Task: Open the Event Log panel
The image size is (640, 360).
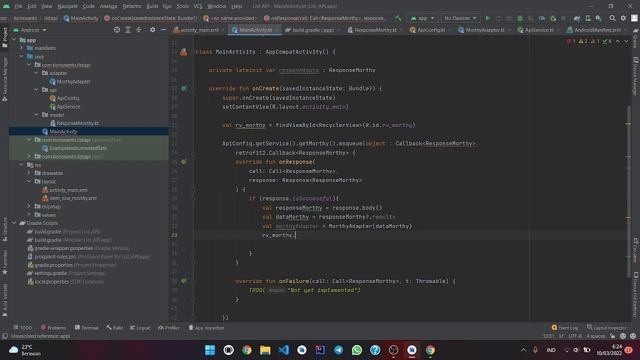Action: [x=564, y=327]
